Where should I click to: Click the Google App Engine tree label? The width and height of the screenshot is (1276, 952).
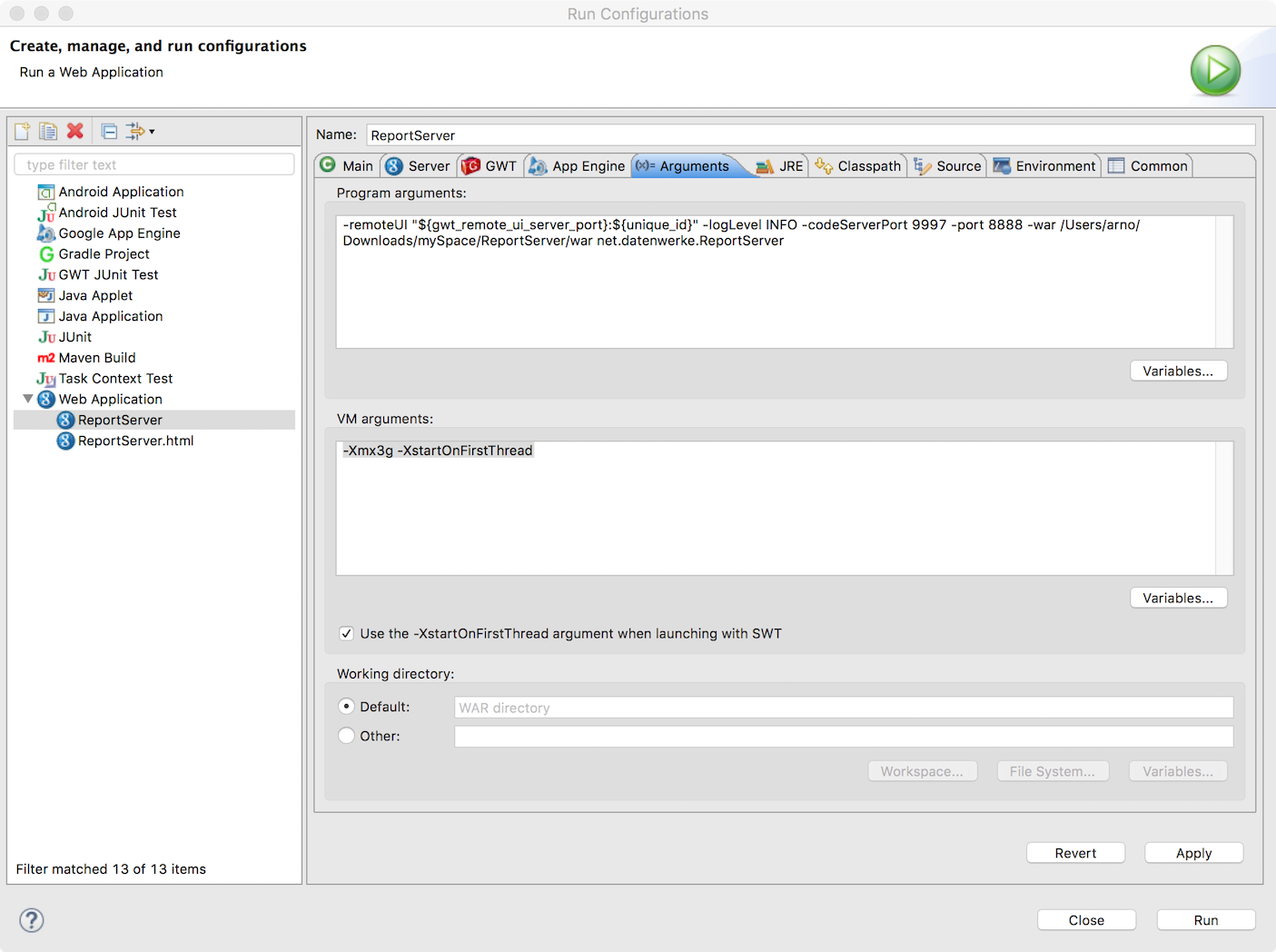tap(120, 233)
